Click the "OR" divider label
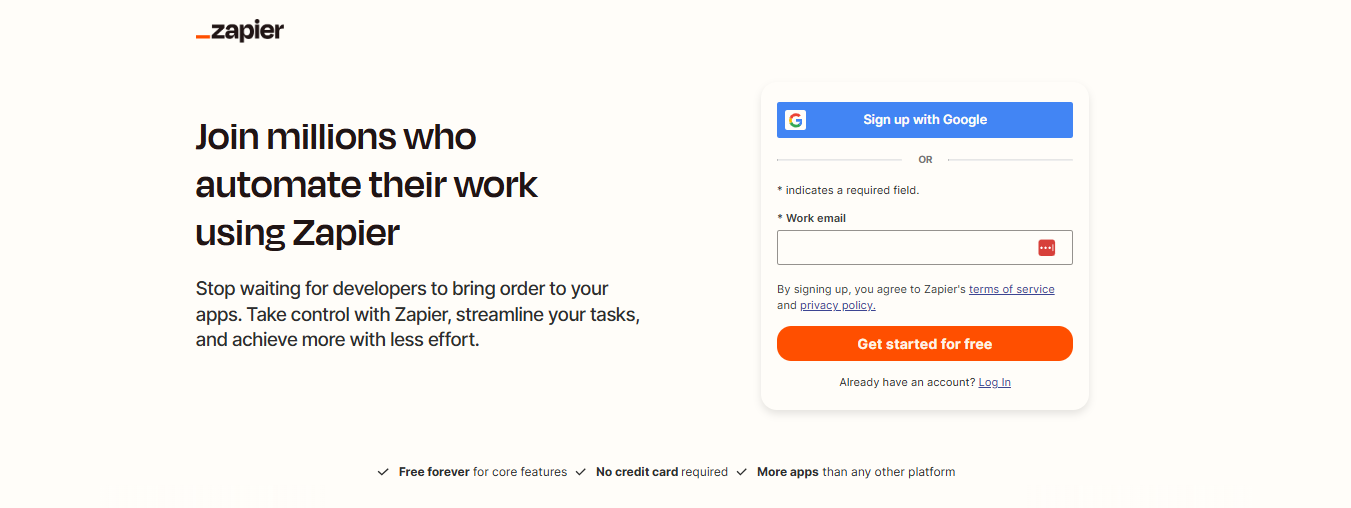 [925, 160]
